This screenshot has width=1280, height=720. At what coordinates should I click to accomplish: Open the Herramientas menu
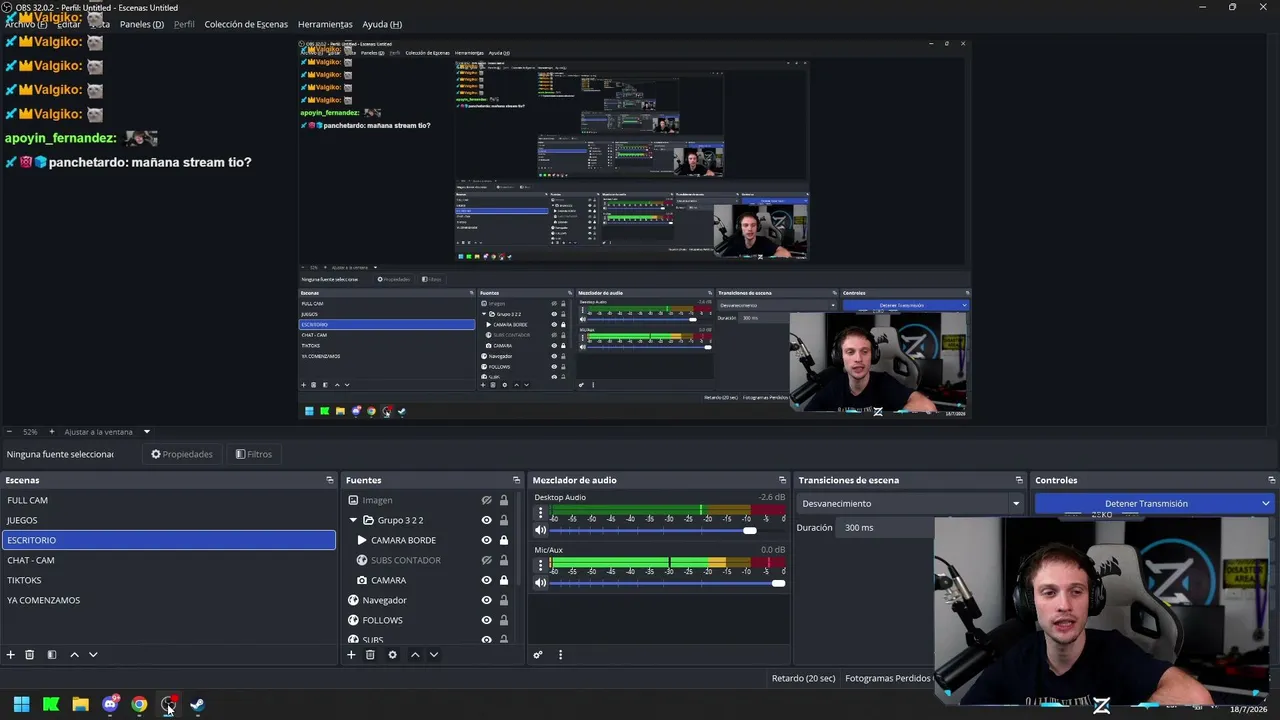click(325, 24)
